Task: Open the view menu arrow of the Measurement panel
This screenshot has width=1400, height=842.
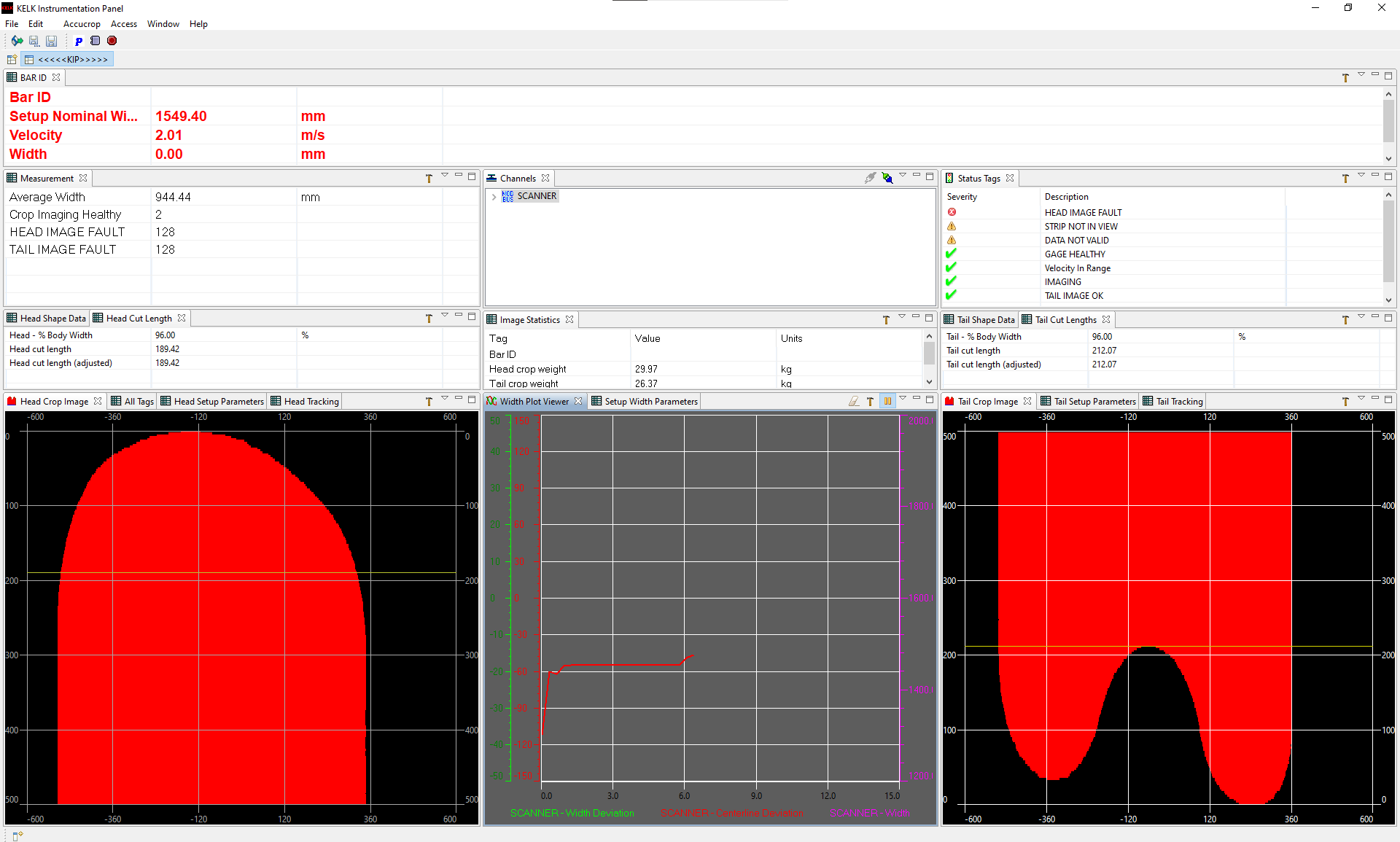Action: 445,176
